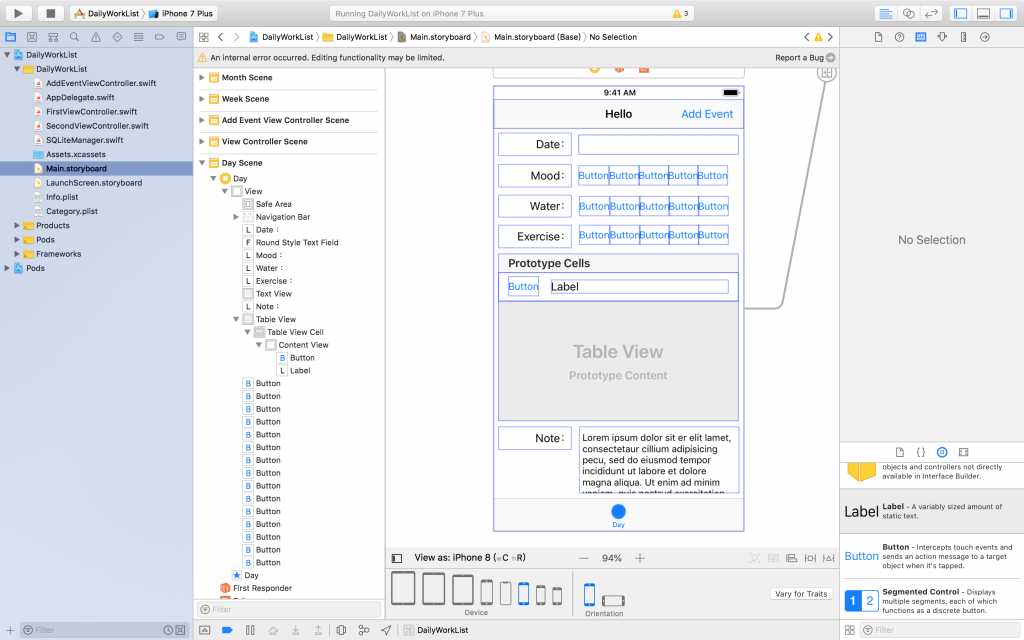The width and height of the screenshot is (1024, 640).
Task: Open the Connections inspector tab
Action: 985,37
